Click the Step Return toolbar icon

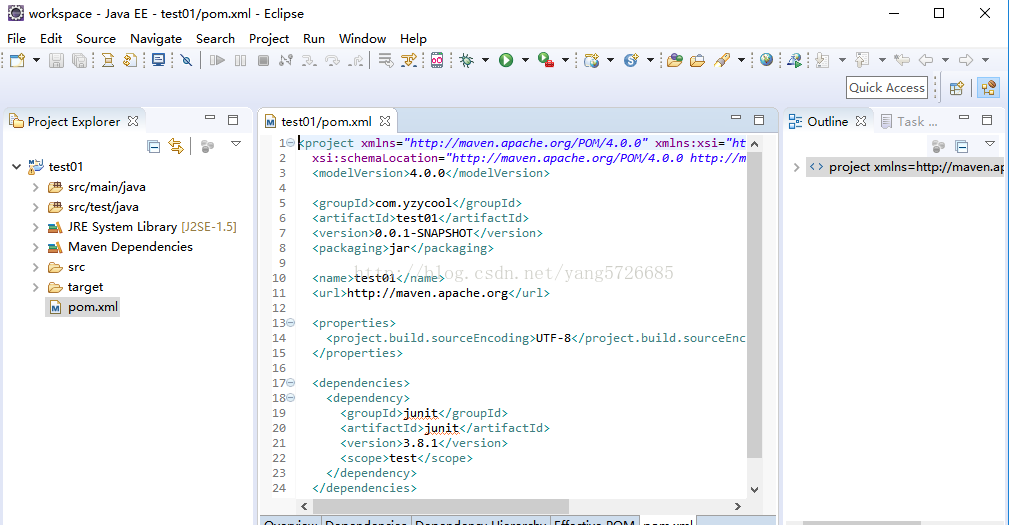click(356, 60)
